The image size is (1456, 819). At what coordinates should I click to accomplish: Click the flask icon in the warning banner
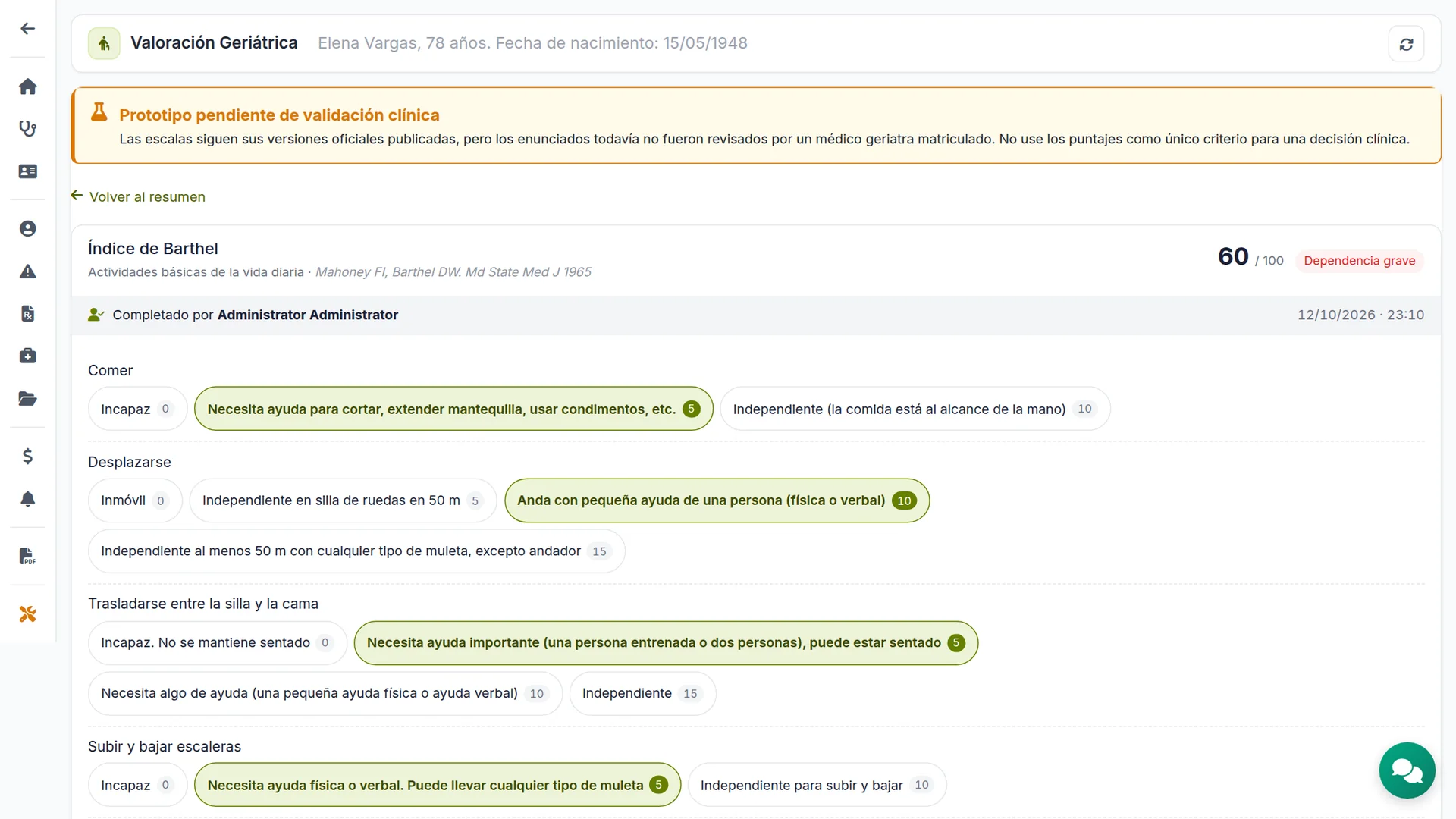point(99,112)
